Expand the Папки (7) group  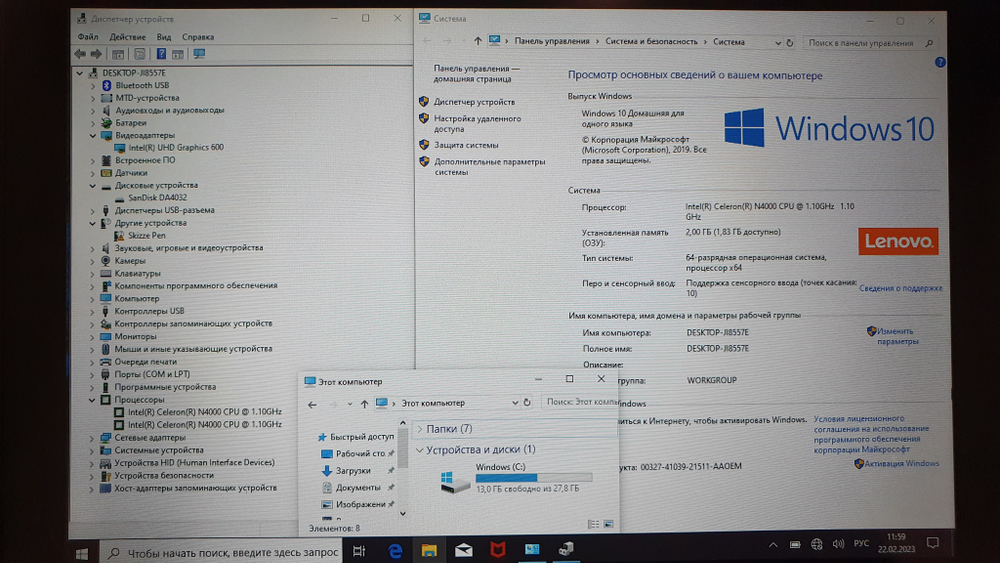click(x=420, y=429)
